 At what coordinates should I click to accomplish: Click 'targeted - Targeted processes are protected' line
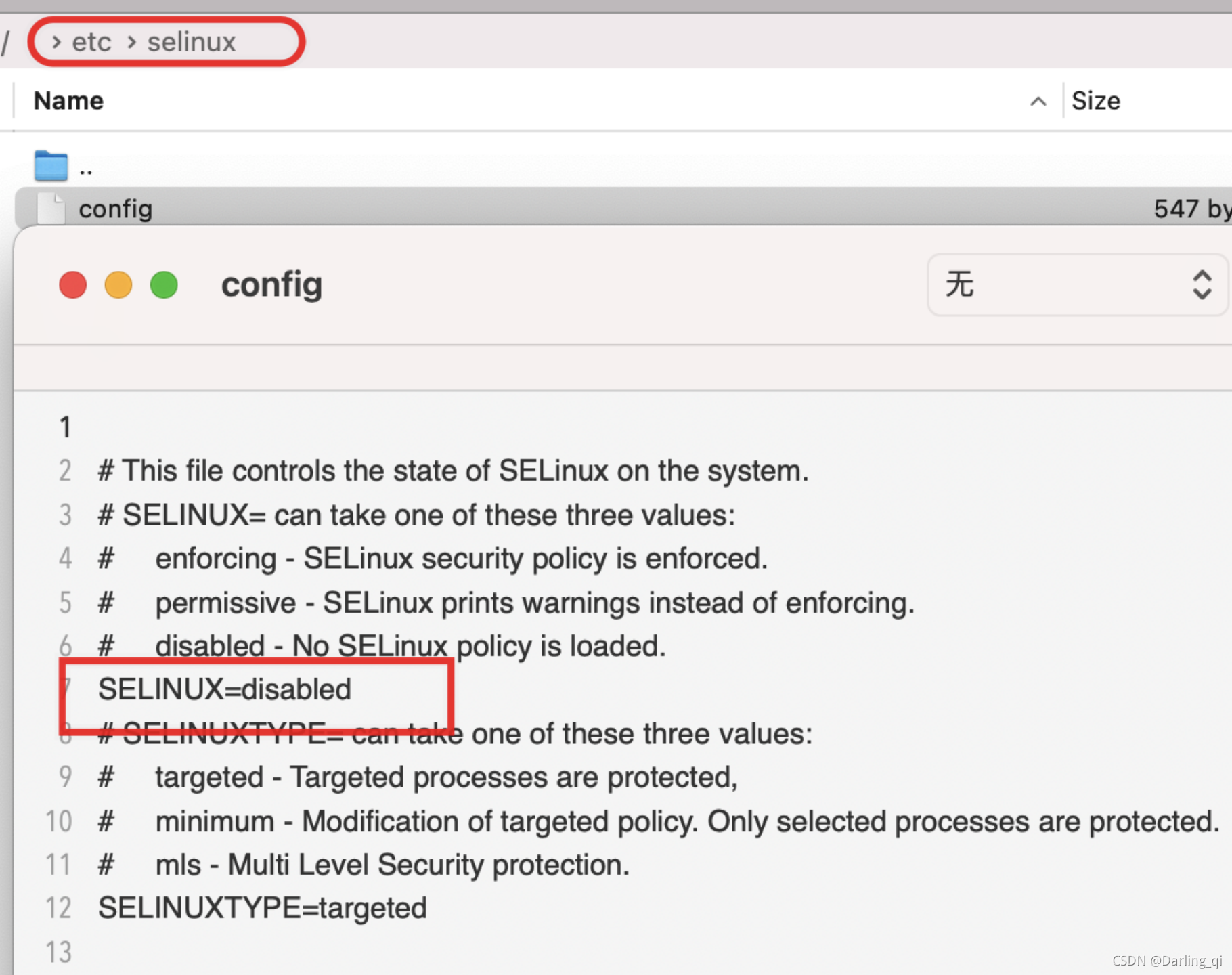click(x=418, y=777)
